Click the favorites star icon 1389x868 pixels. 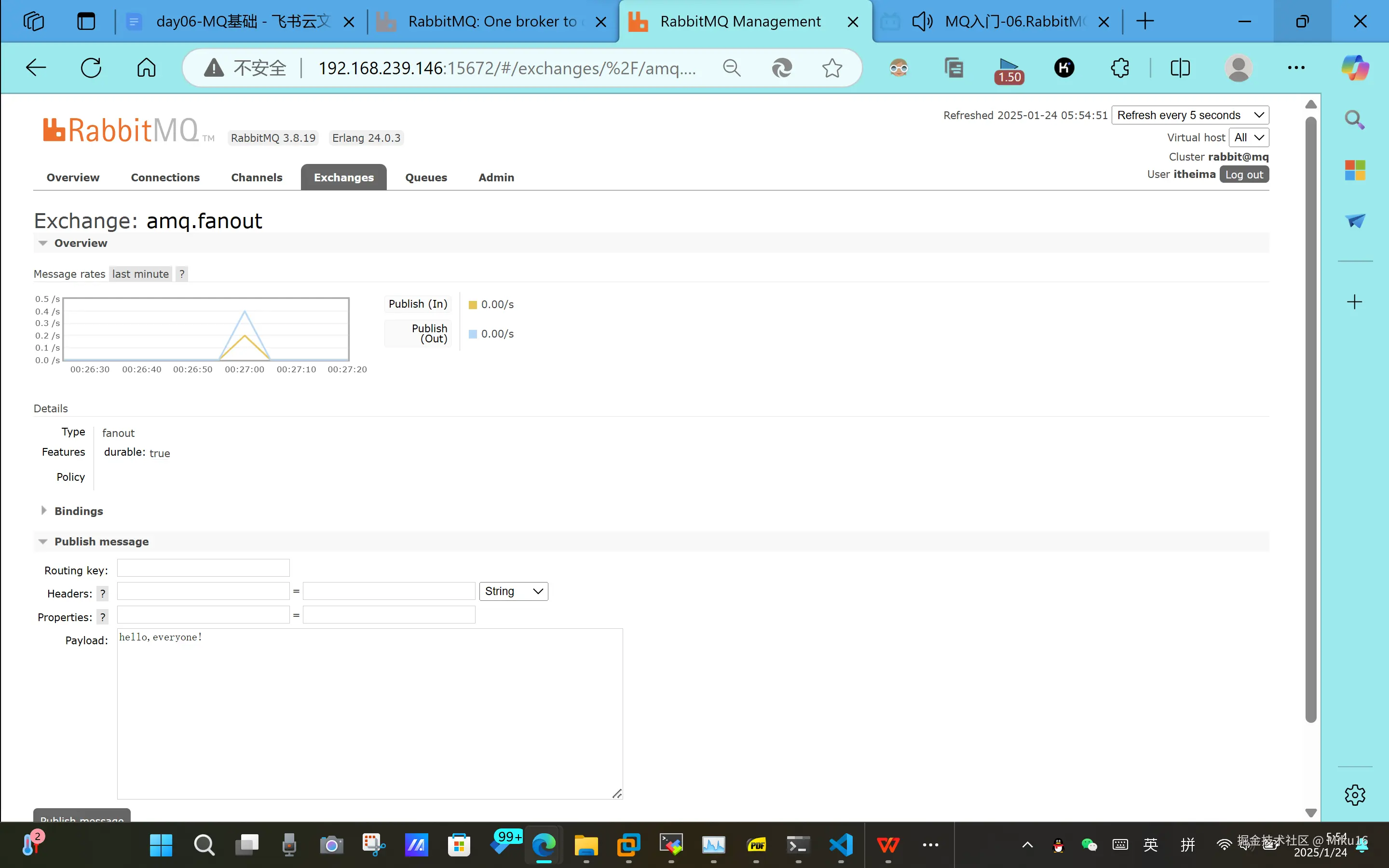[x=831, y=68]
